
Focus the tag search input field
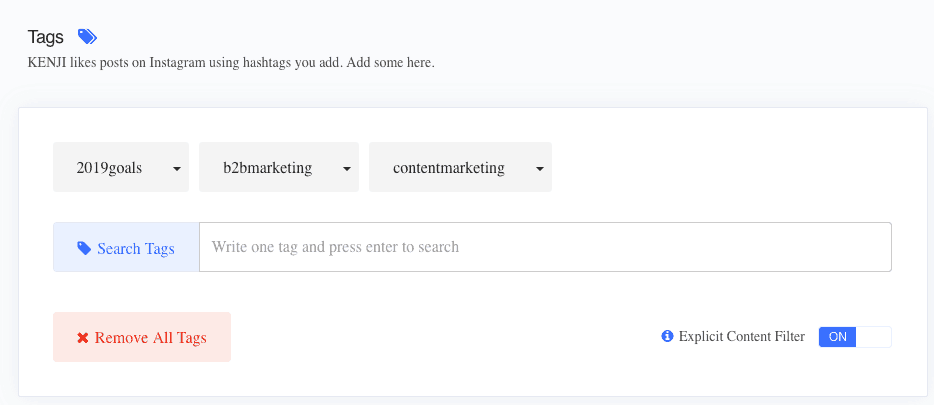545,247
